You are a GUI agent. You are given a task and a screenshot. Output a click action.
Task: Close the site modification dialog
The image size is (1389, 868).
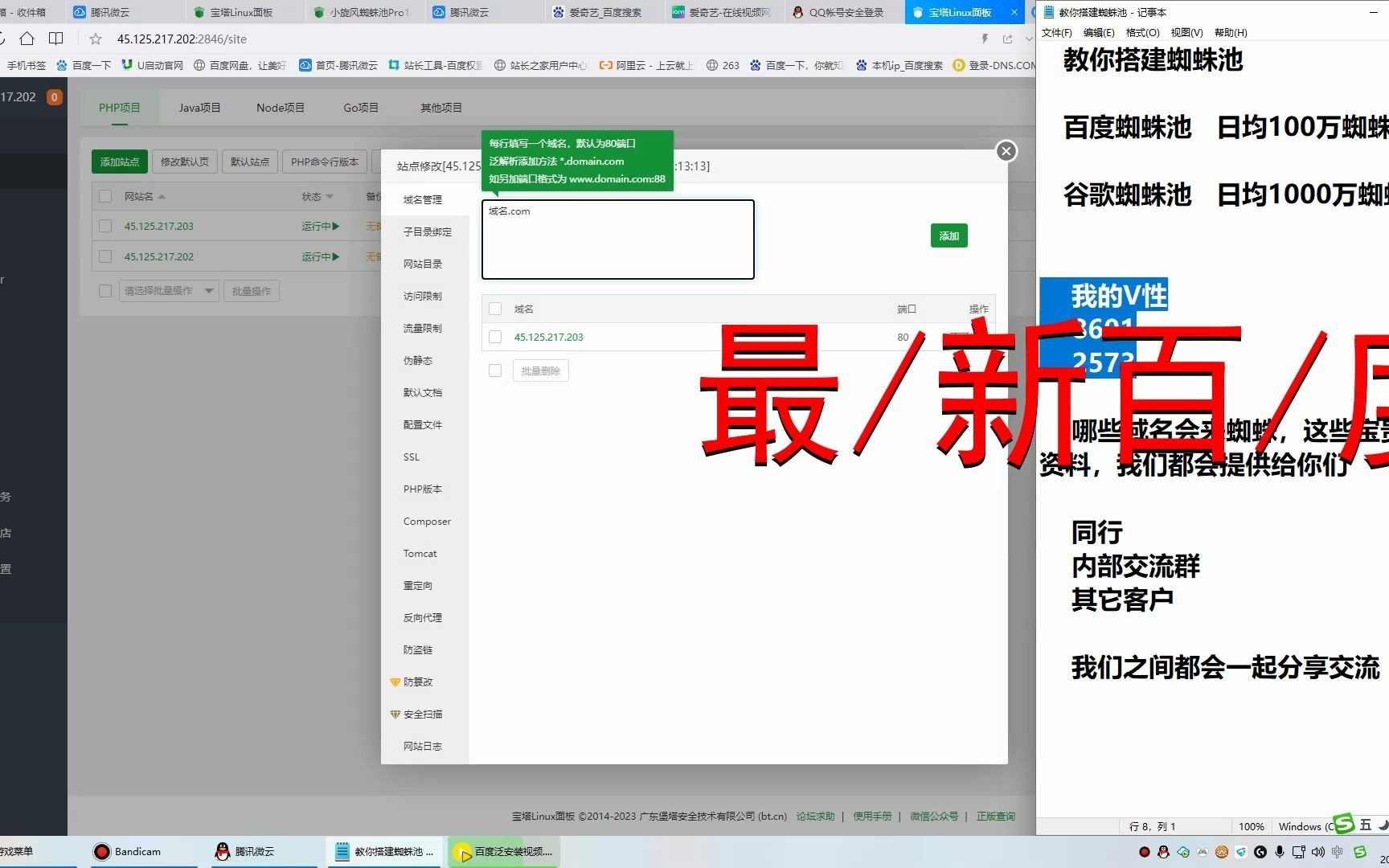(1006, 151)
